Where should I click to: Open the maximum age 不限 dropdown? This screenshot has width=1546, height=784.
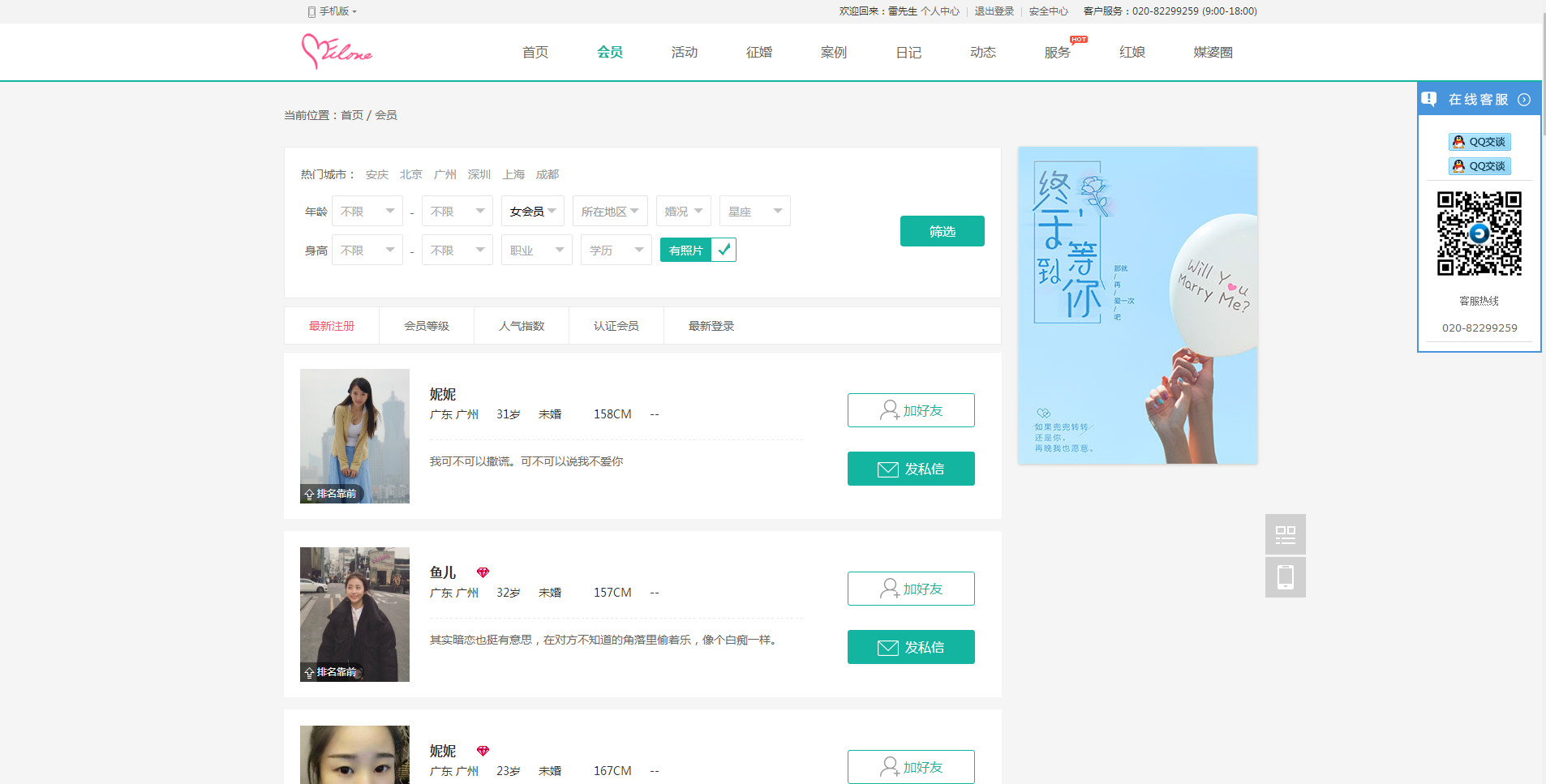[457, 211]
